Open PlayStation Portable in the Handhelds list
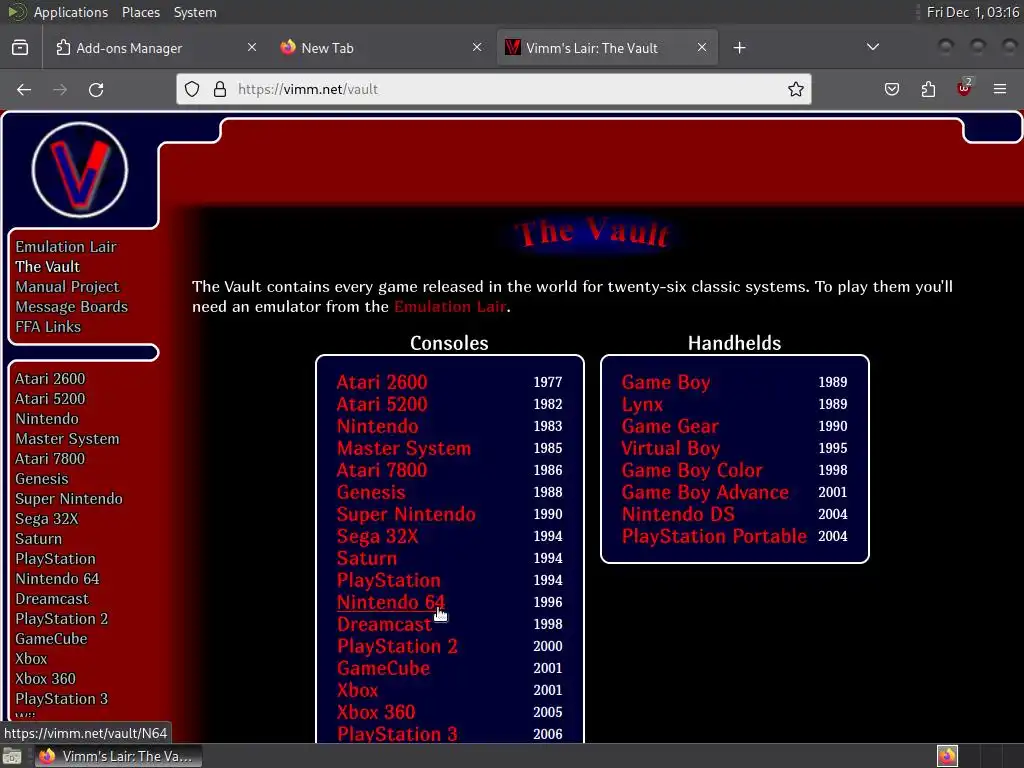 (714, 536)
